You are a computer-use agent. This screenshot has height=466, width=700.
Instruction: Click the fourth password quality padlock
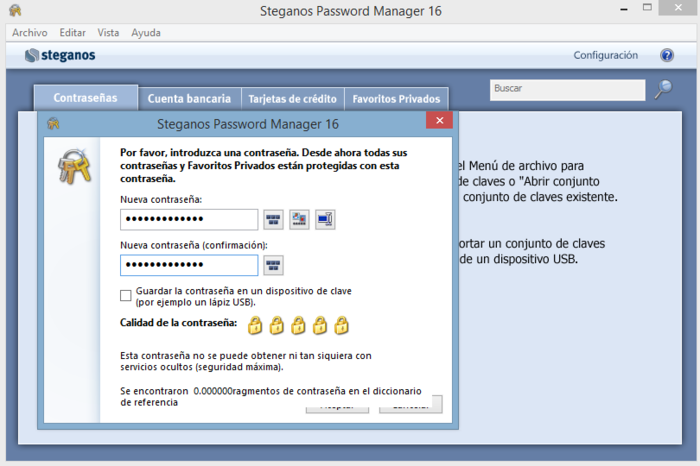[x=320, y=325]
